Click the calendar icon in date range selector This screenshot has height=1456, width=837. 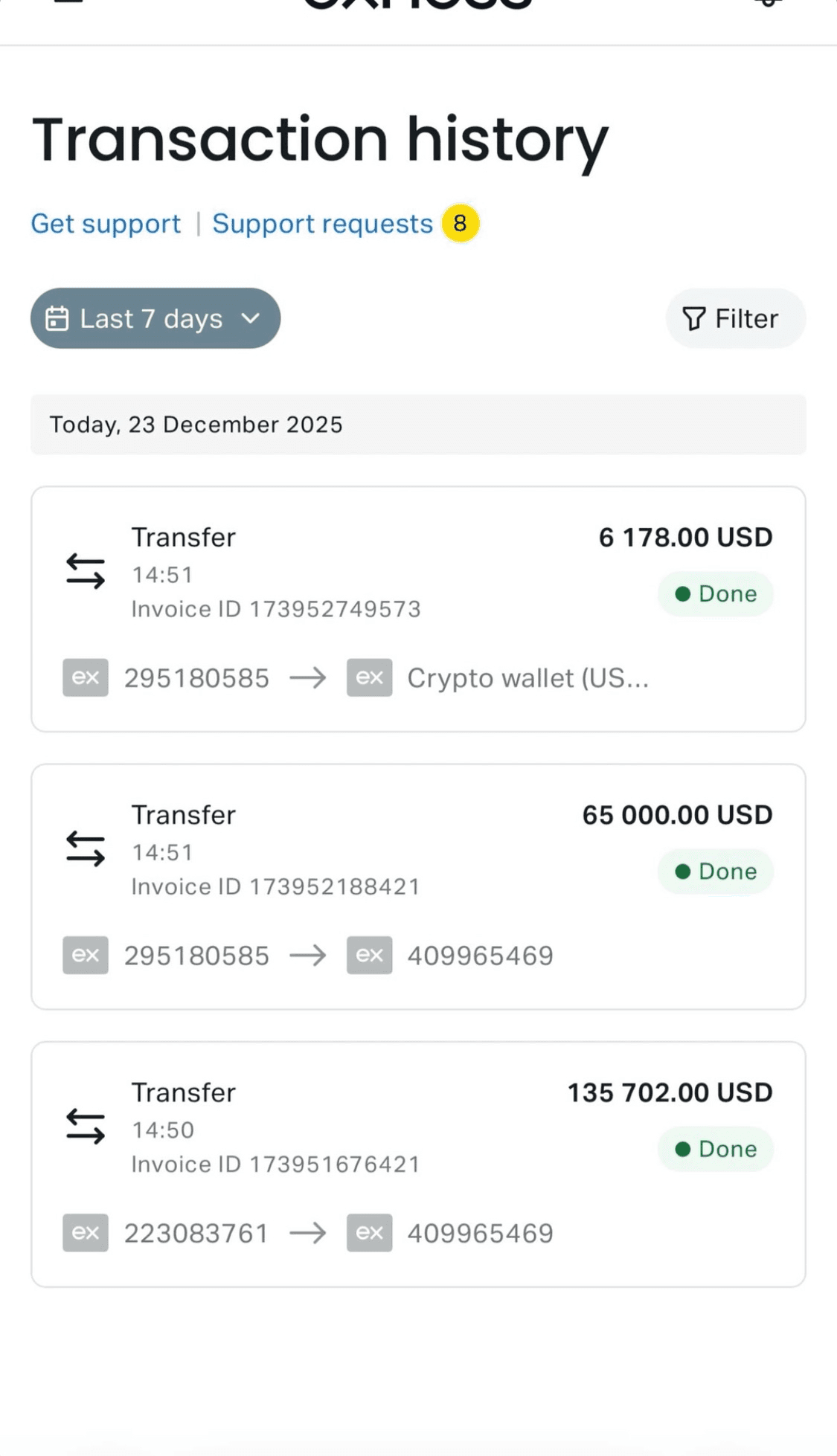pyautogui.click(x=57, y=318)
